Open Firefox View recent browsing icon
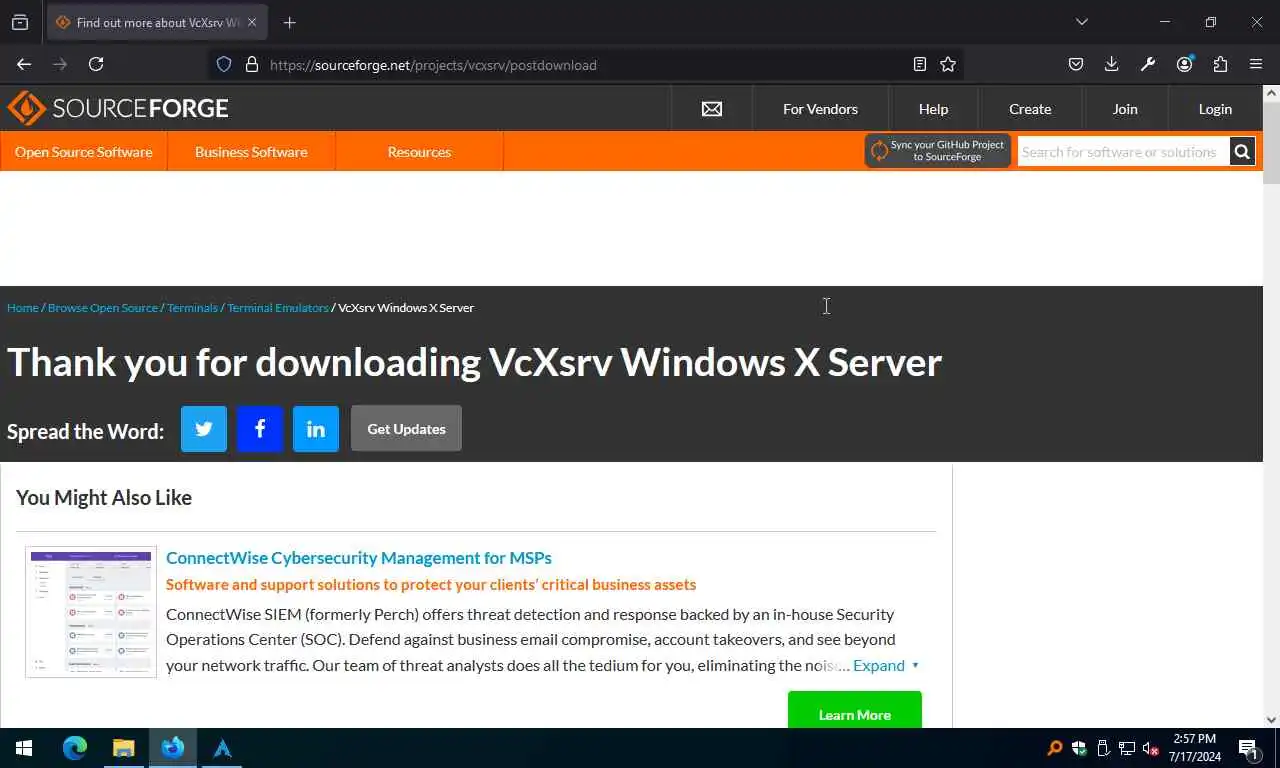The width and height of the screenshot is (1280, 768). pos(20,22)
